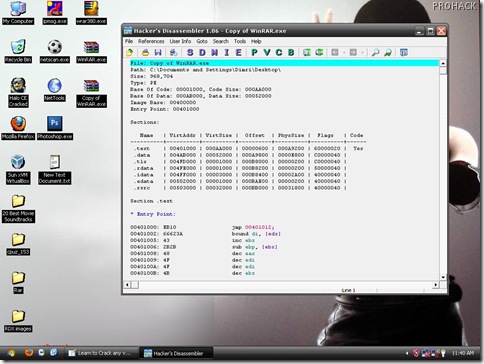Click the magnifying glass Search toolbar icon
Viewport: 484px width, 364px height.
(x=375, y=52)
